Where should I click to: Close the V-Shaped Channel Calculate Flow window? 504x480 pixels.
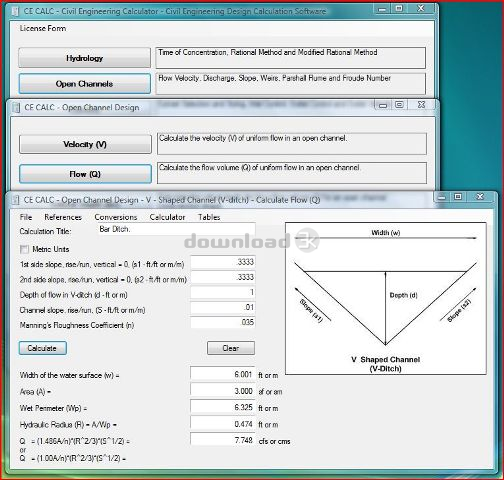[480, 197]
